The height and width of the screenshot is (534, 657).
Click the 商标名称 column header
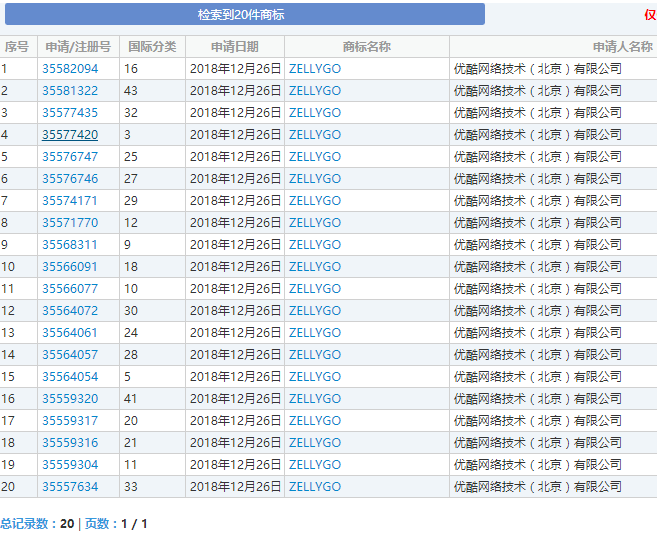click(x=366, y=47)
